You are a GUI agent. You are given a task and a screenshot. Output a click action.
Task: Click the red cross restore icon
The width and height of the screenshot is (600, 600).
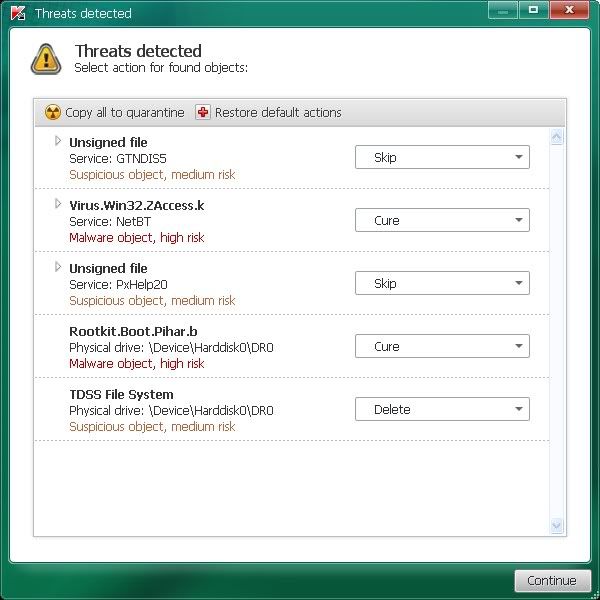click(x=203, y=112)
